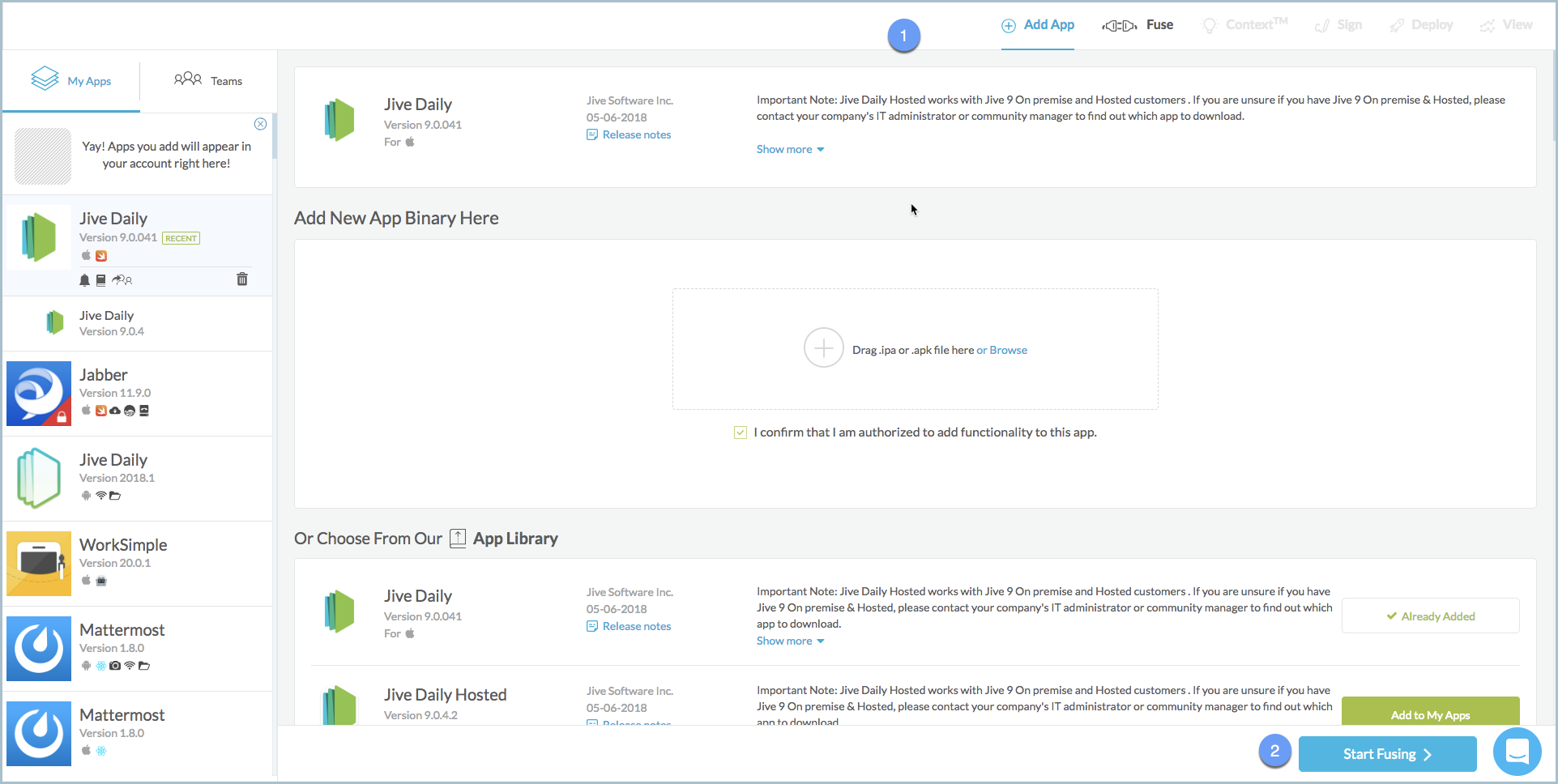
Task: Delete Jive Daily 9.0.041 with trash icon
Action: coord(242,279)
